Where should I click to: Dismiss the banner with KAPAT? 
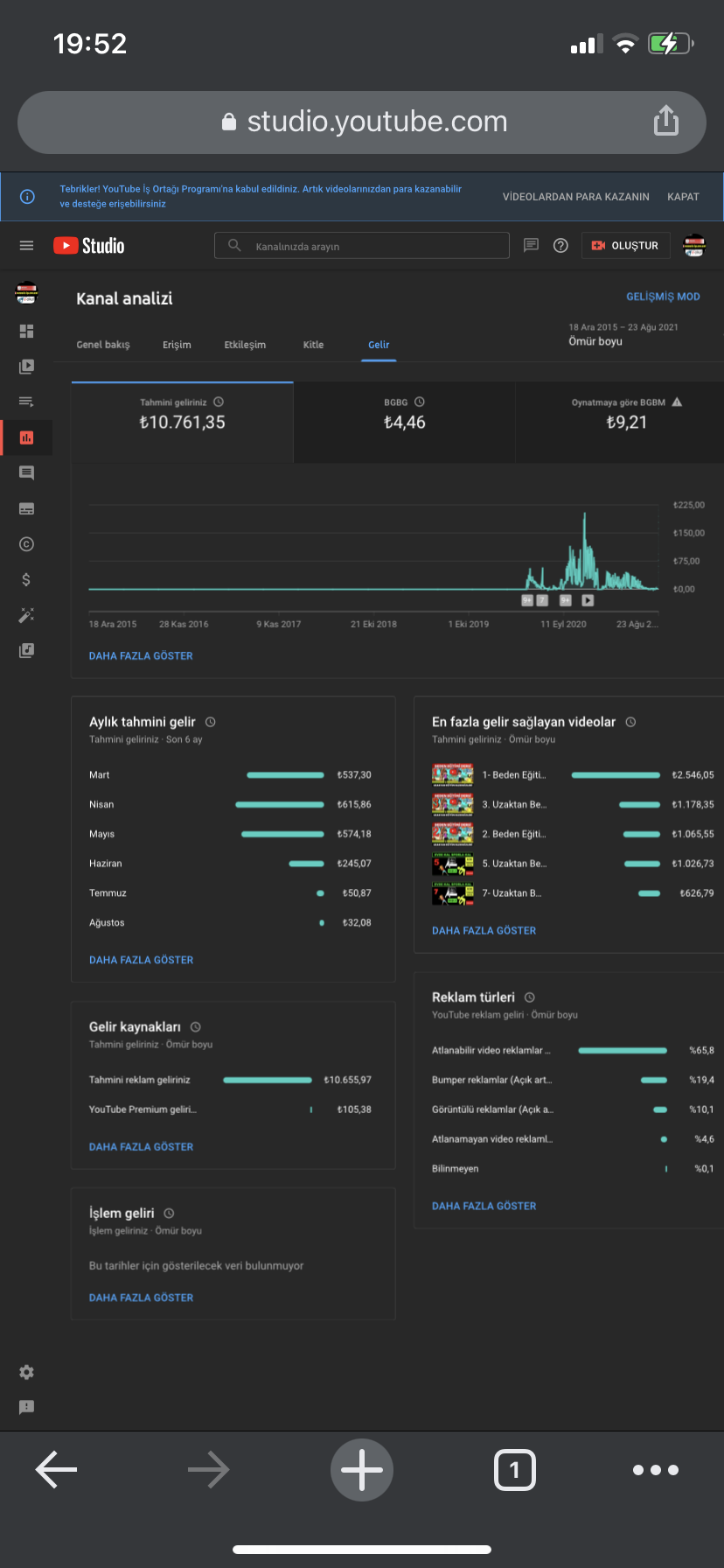[683, 197]
